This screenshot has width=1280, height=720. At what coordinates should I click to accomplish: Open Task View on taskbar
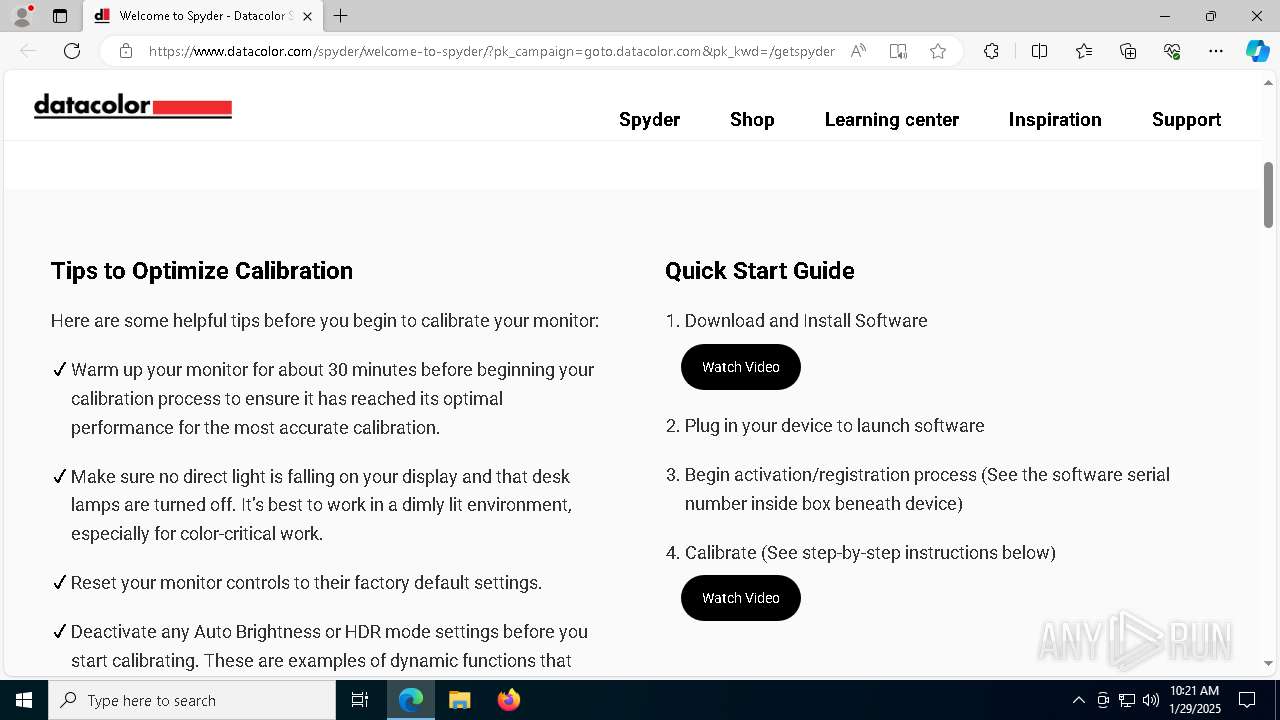pyautogui.click(x=360, y=700)
